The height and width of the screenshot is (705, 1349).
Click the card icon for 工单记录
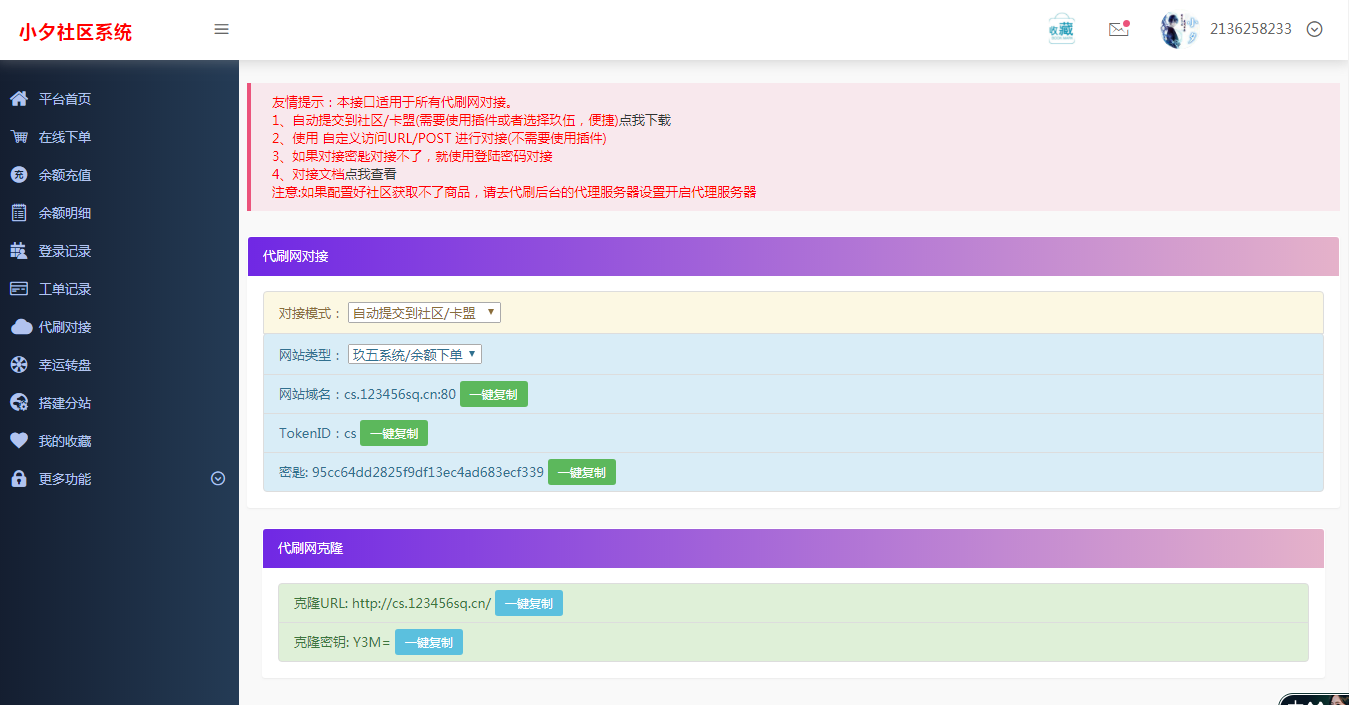18,289
